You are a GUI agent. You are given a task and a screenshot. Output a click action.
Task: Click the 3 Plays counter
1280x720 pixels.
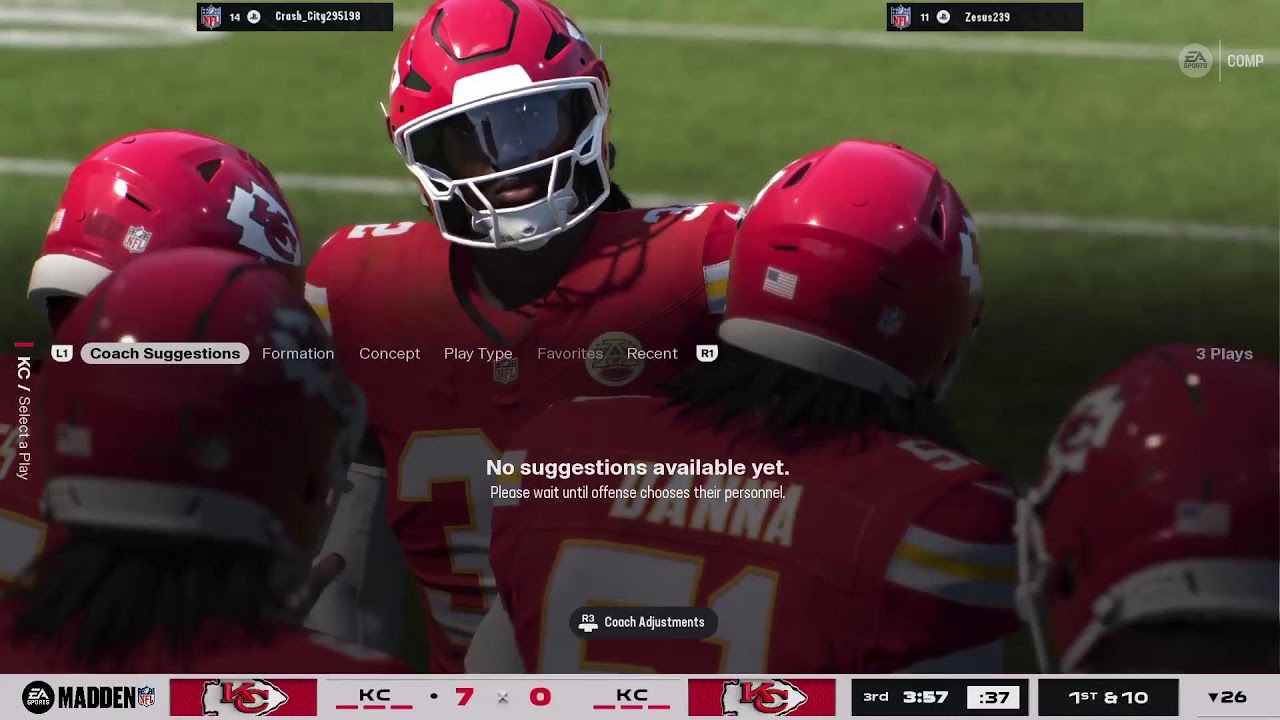click(1224, 354)
